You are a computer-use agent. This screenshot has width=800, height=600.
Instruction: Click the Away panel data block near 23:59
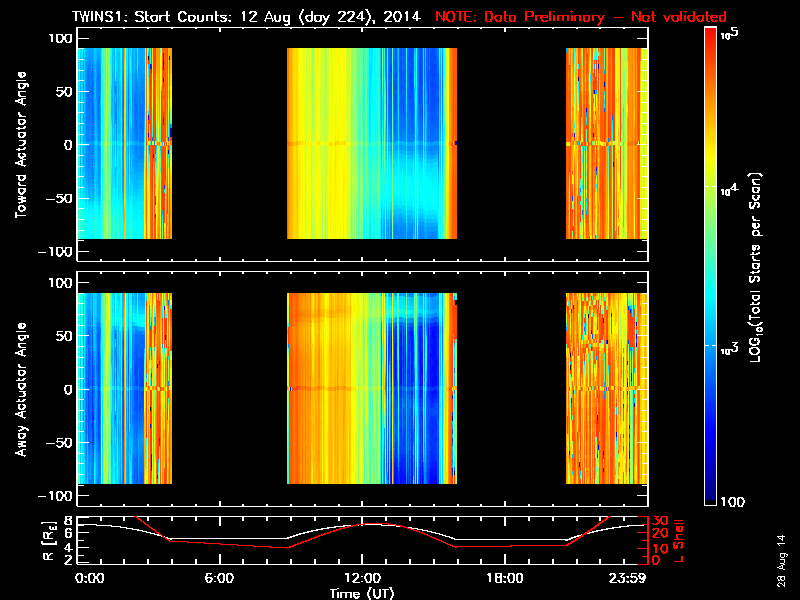tap(607, 388)
